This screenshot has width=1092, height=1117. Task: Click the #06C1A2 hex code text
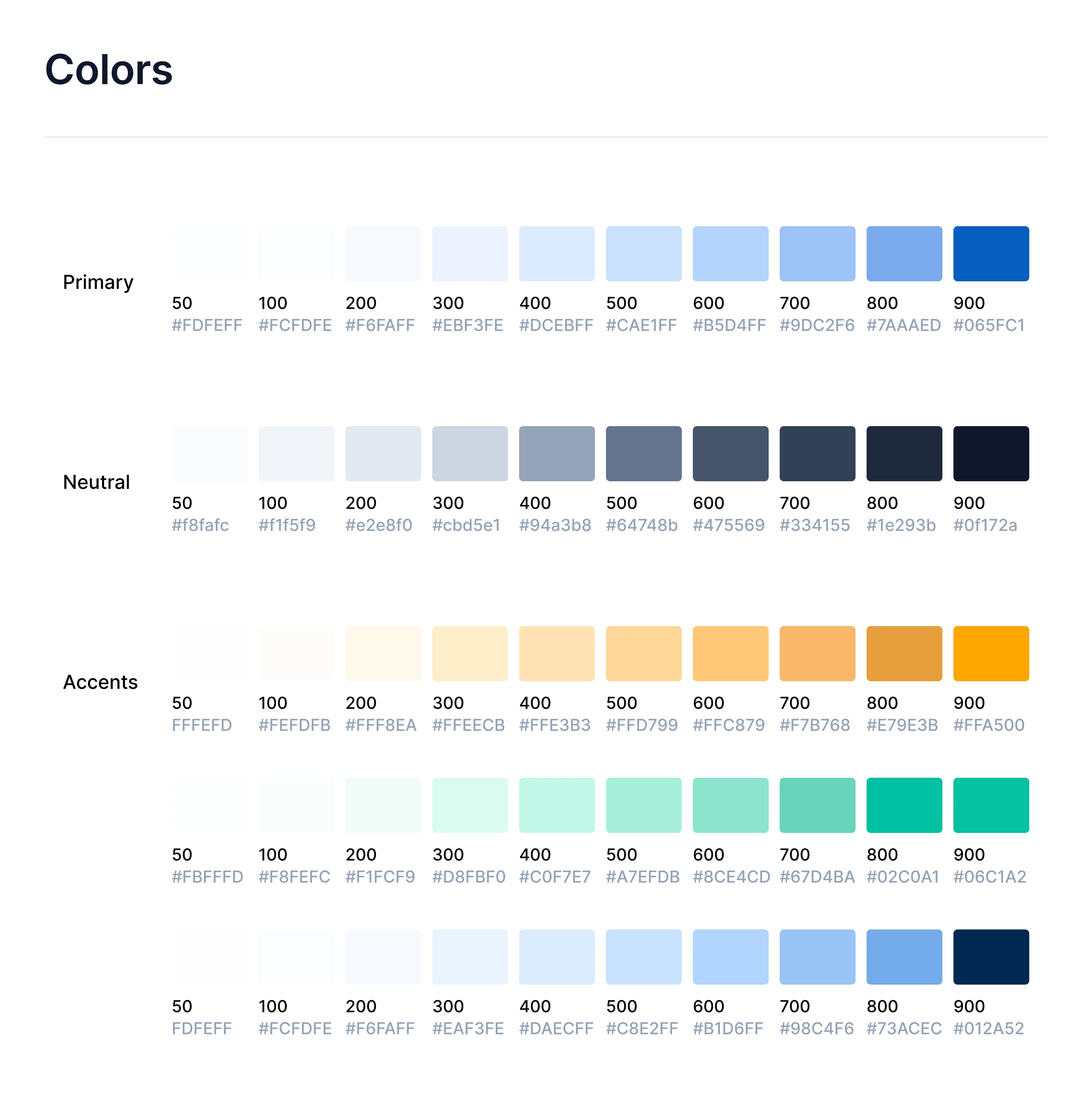coord(989,877)
